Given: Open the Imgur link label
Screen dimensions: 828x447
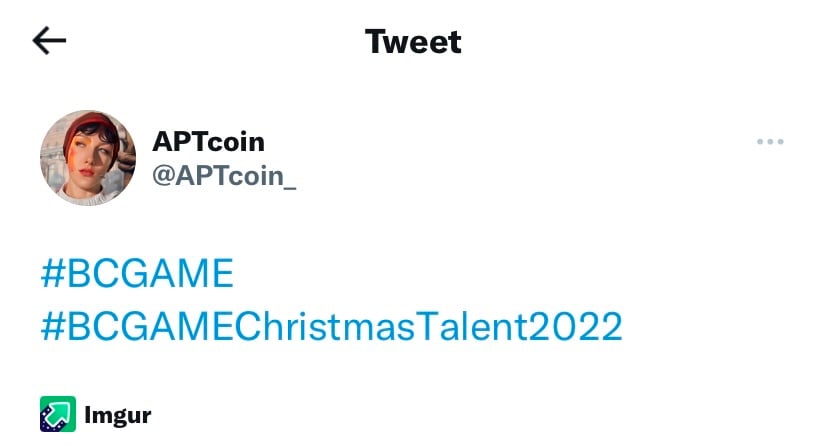Looking at the screenshot, I should [118, 414].
